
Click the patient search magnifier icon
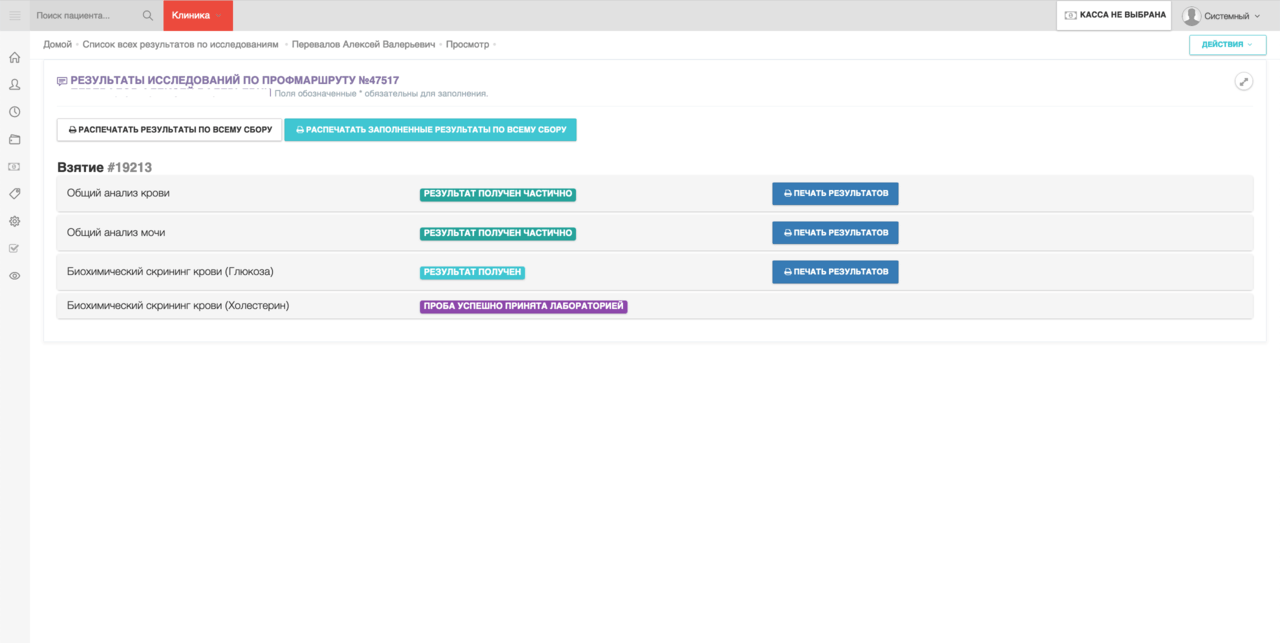tap(148, 15)
